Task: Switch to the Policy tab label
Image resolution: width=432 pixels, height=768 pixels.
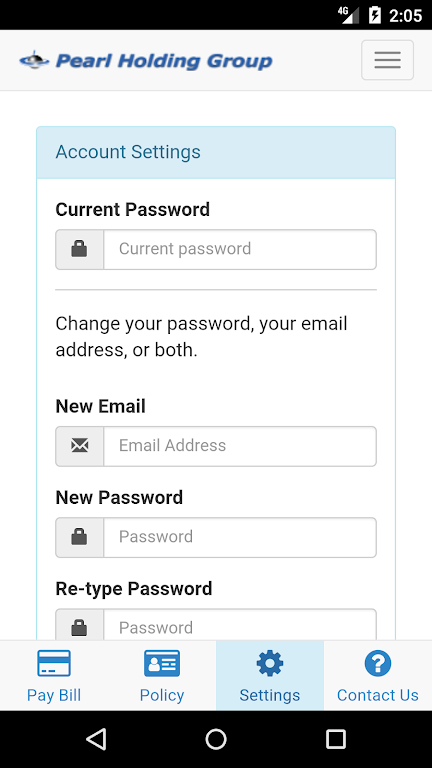Action: coord(162,695)
